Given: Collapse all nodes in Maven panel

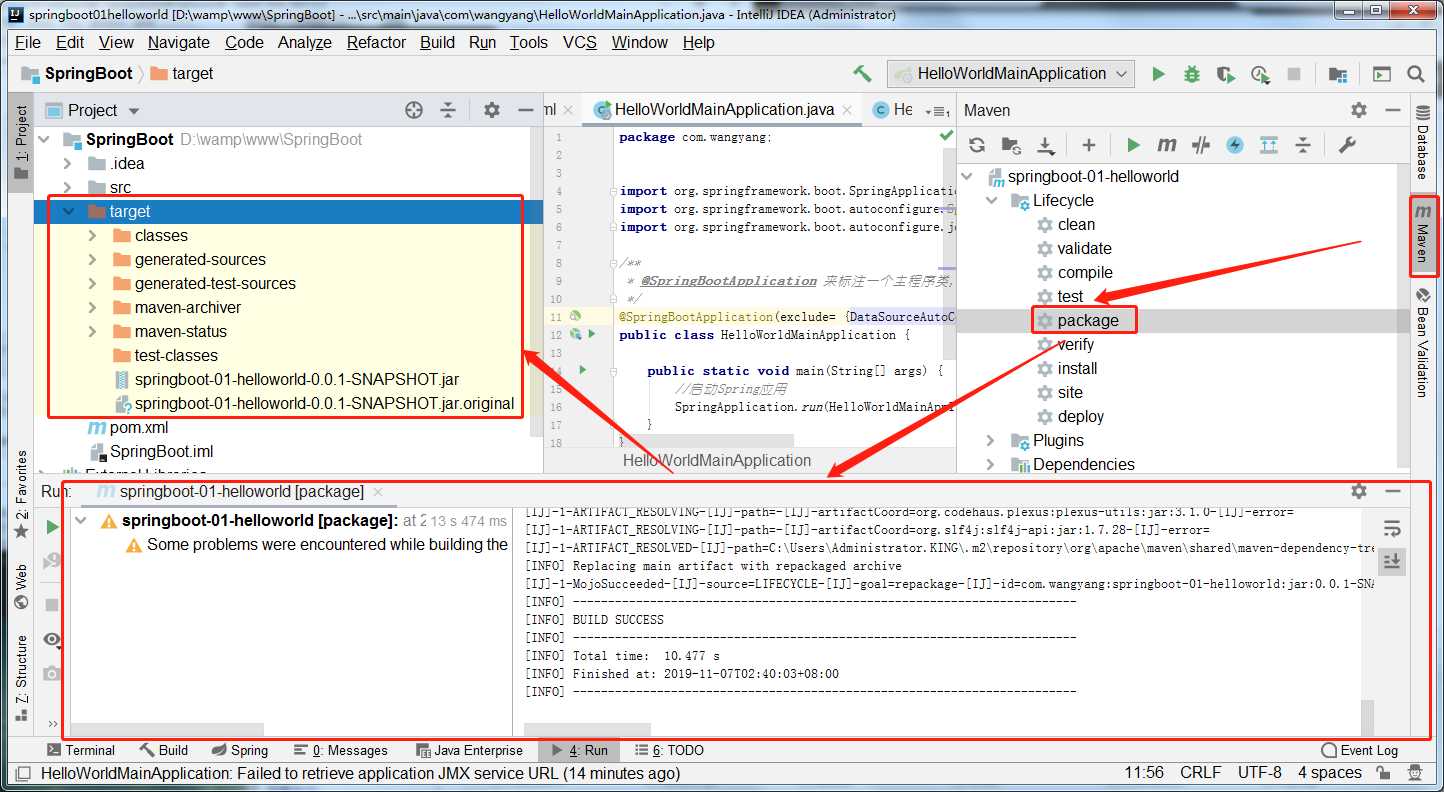Looking at the screenshot, I should (1303, 145).
